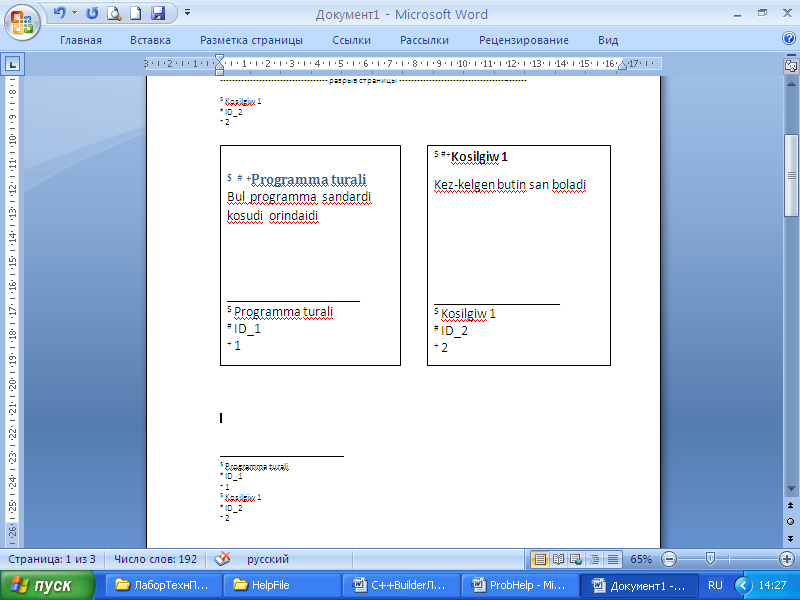
Task: Click the word orindaidi in left box
Action: point(293,216)
